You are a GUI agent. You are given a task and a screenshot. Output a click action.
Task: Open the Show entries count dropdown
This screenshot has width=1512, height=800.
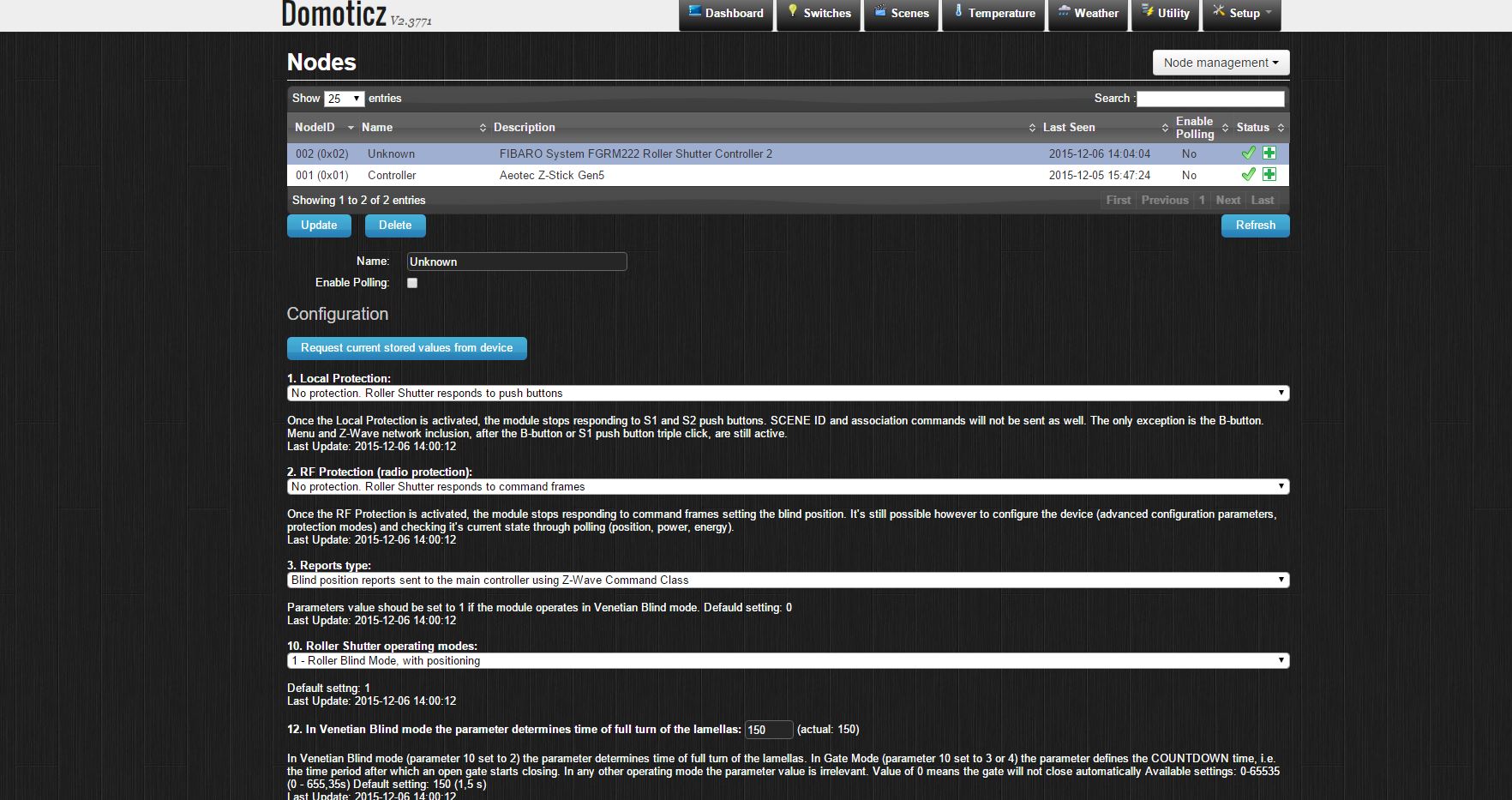[x=345, y=99]
